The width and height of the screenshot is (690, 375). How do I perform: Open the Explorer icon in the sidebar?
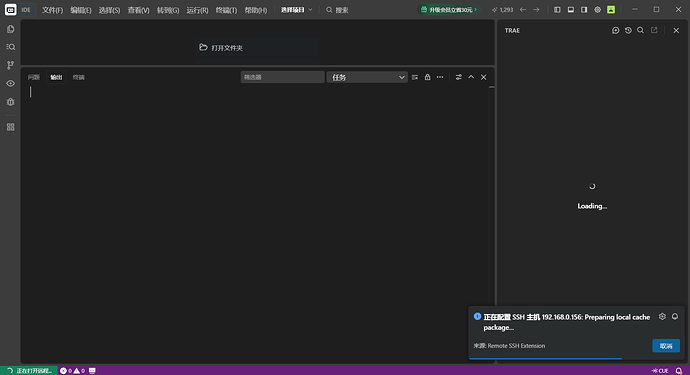tap(11, 29)
